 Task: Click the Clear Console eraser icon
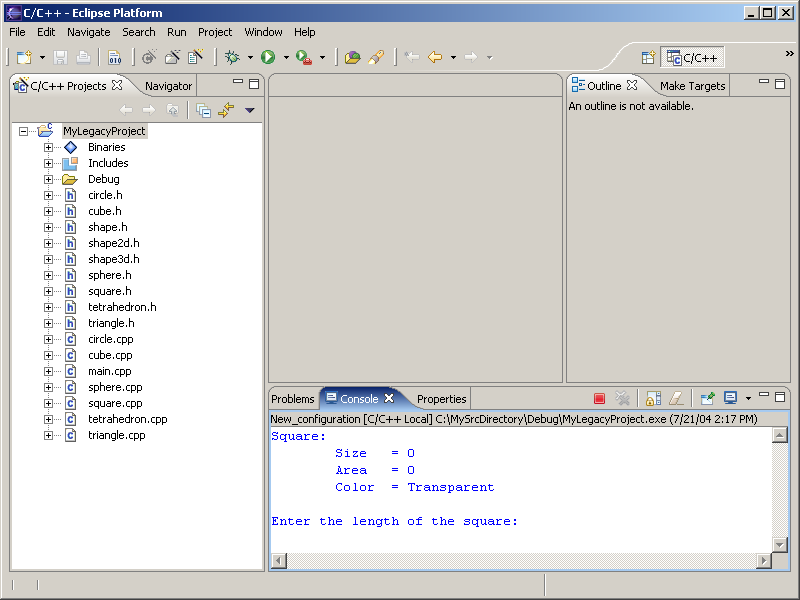pyautogui.click(x=676, y=399)
